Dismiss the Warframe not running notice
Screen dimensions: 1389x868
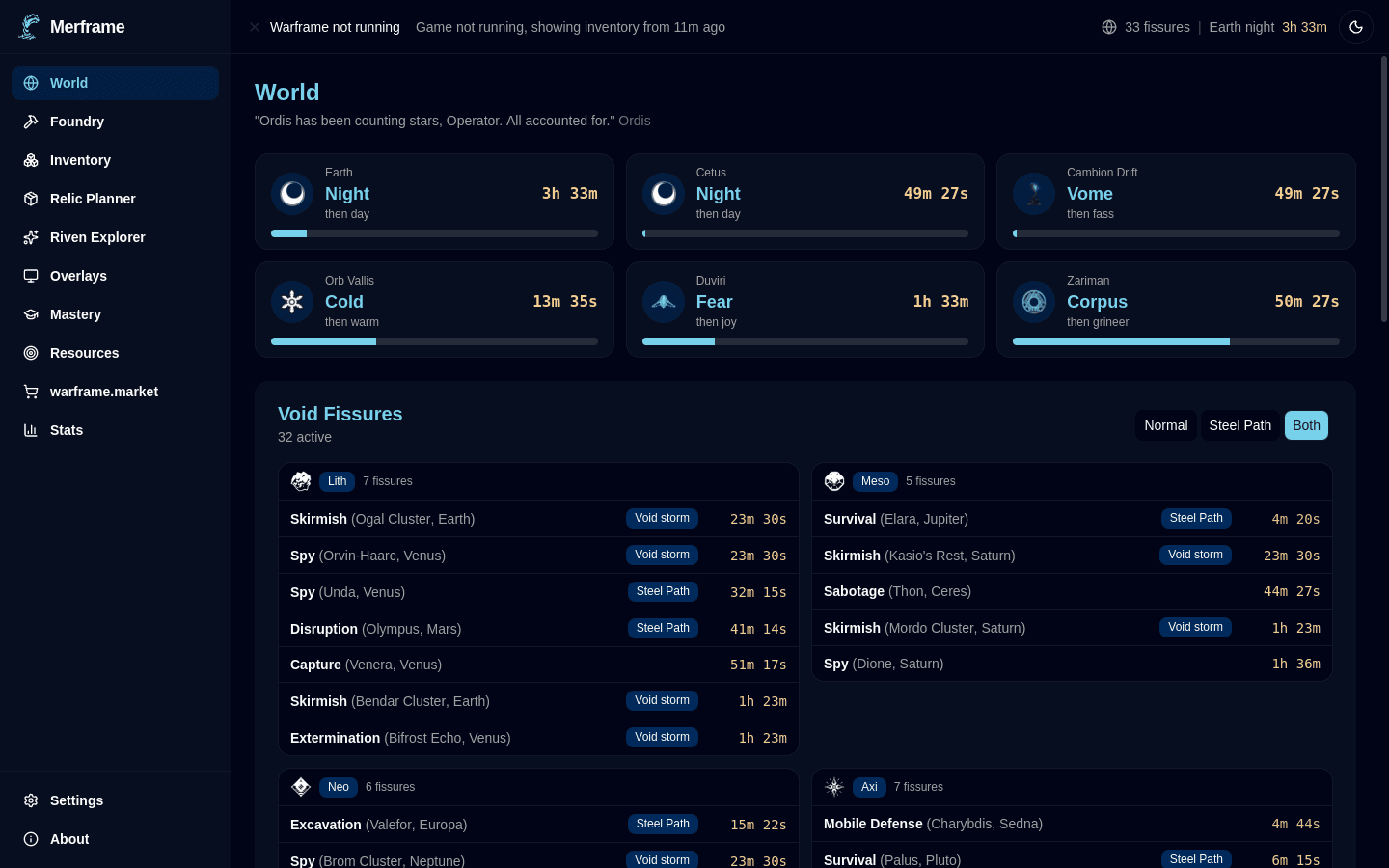255,27
